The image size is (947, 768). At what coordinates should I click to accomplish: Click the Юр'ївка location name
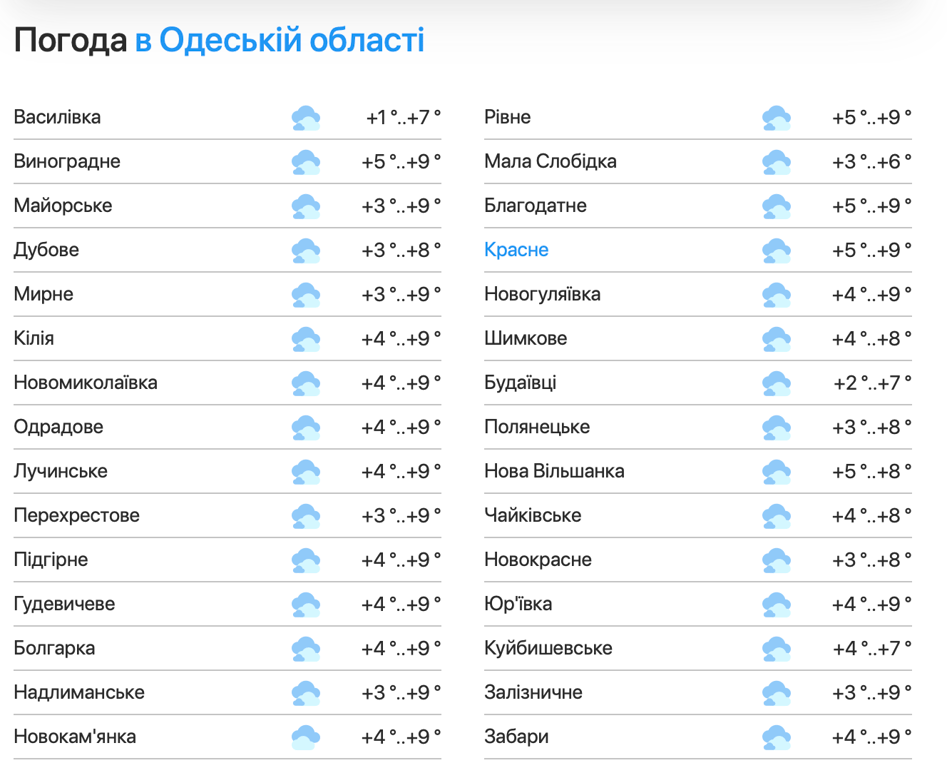coord(518,604)
